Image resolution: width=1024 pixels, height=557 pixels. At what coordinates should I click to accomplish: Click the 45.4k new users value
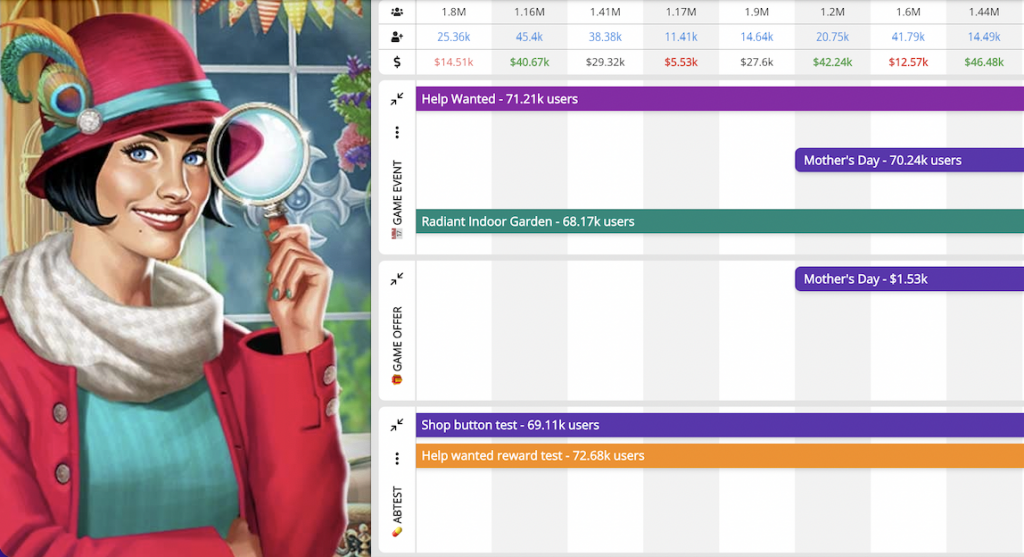pos(529,37)
